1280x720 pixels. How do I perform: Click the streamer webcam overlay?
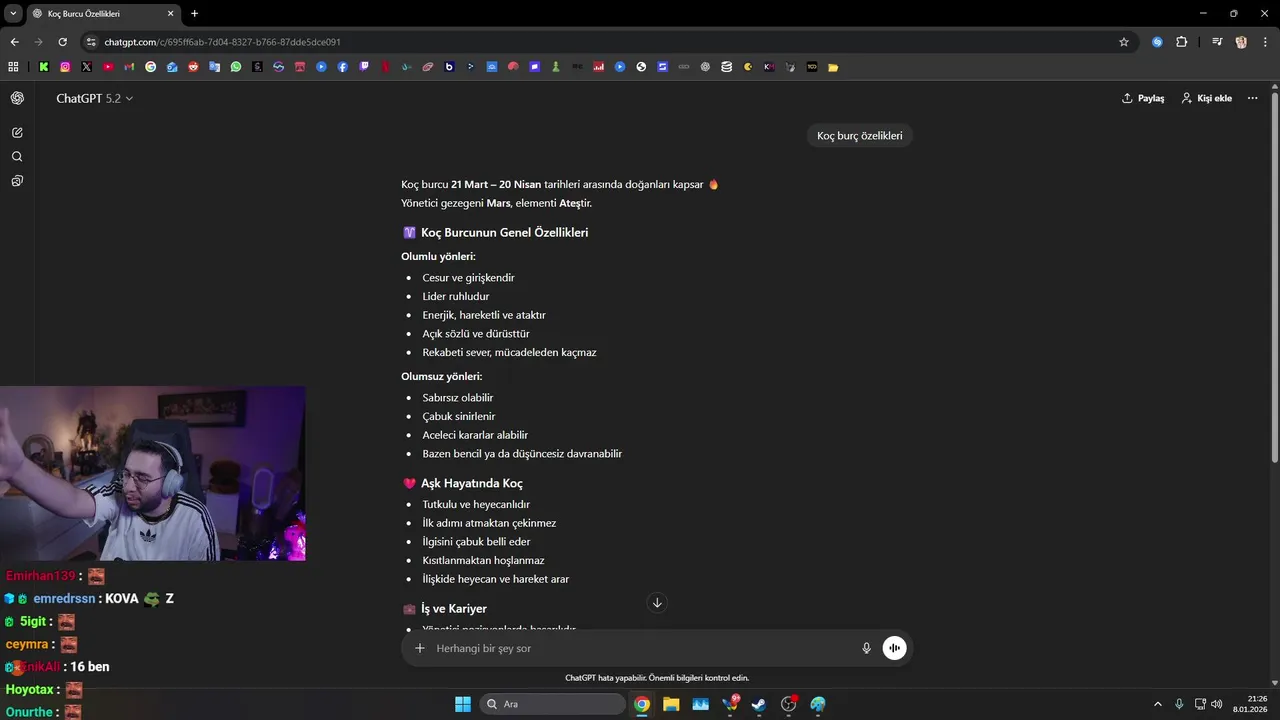pos(152,474)
